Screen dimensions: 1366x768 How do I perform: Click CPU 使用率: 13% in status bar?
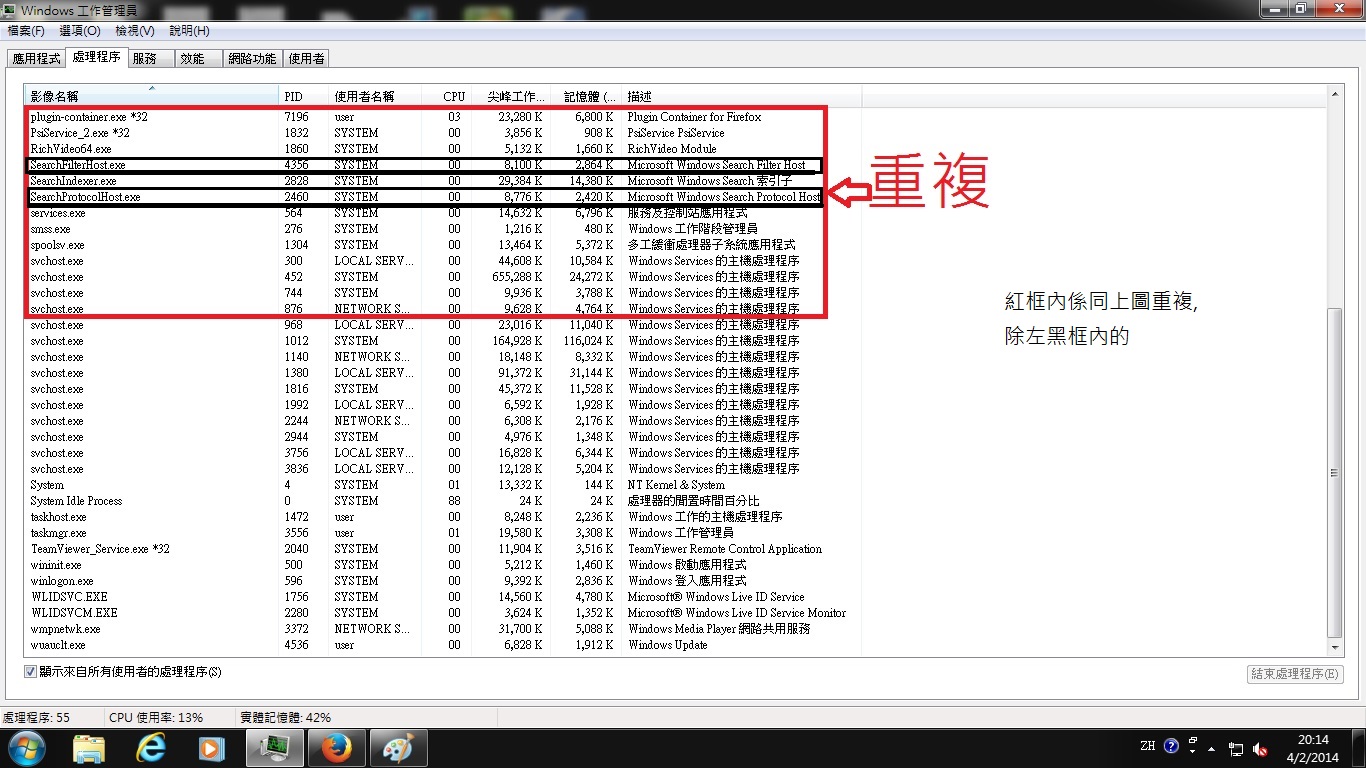tap(156, 718)
